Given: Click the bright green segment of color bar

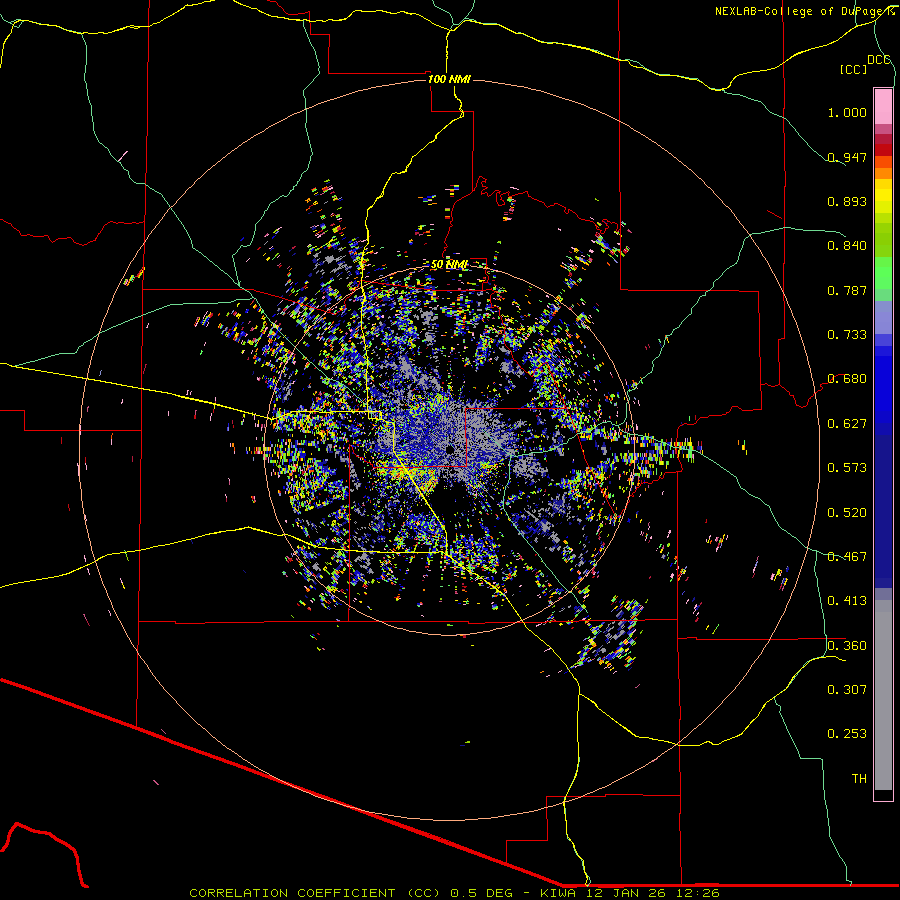Looking at the screenshot, I should 883,273.
